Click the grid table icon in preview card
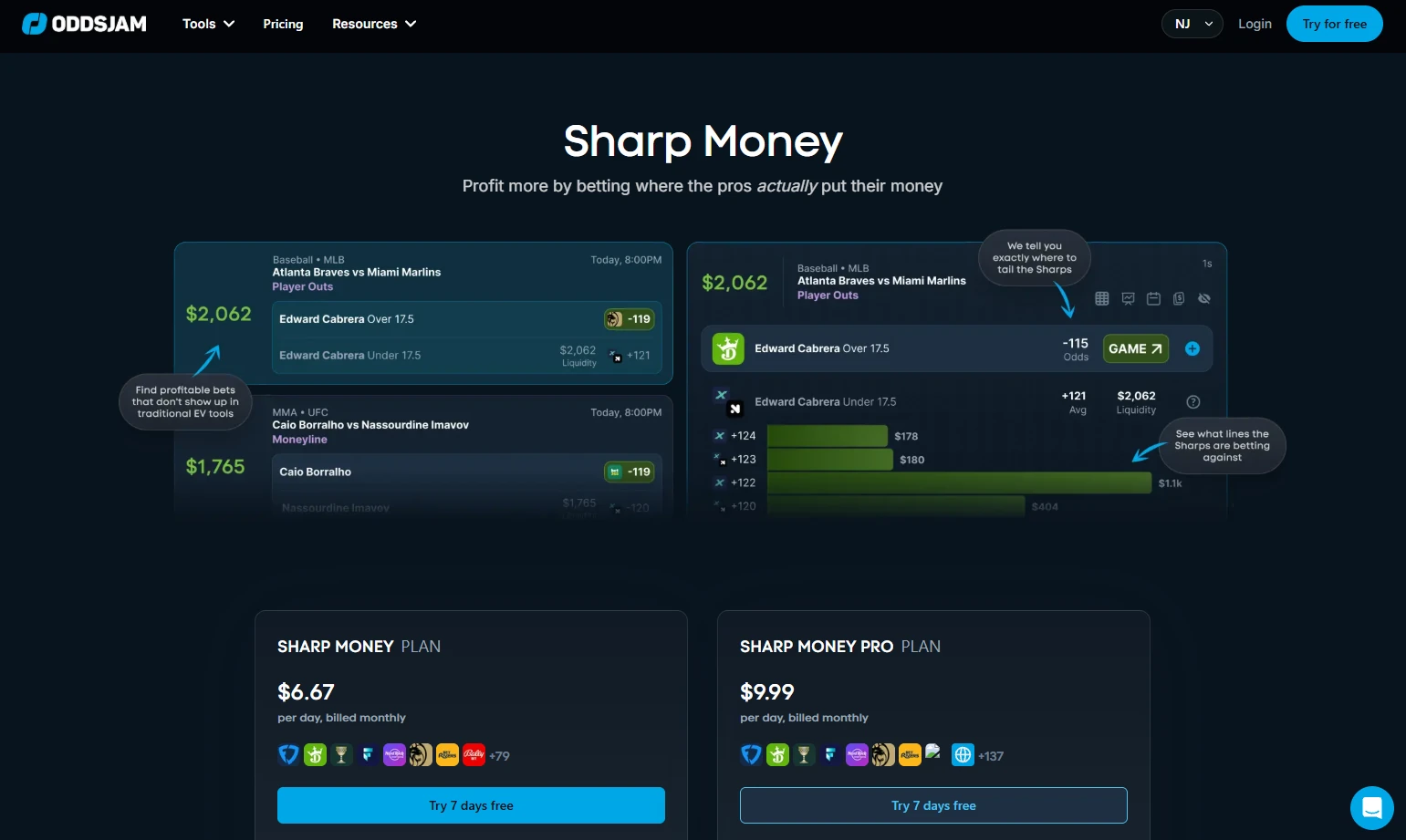 [1102, 298]
